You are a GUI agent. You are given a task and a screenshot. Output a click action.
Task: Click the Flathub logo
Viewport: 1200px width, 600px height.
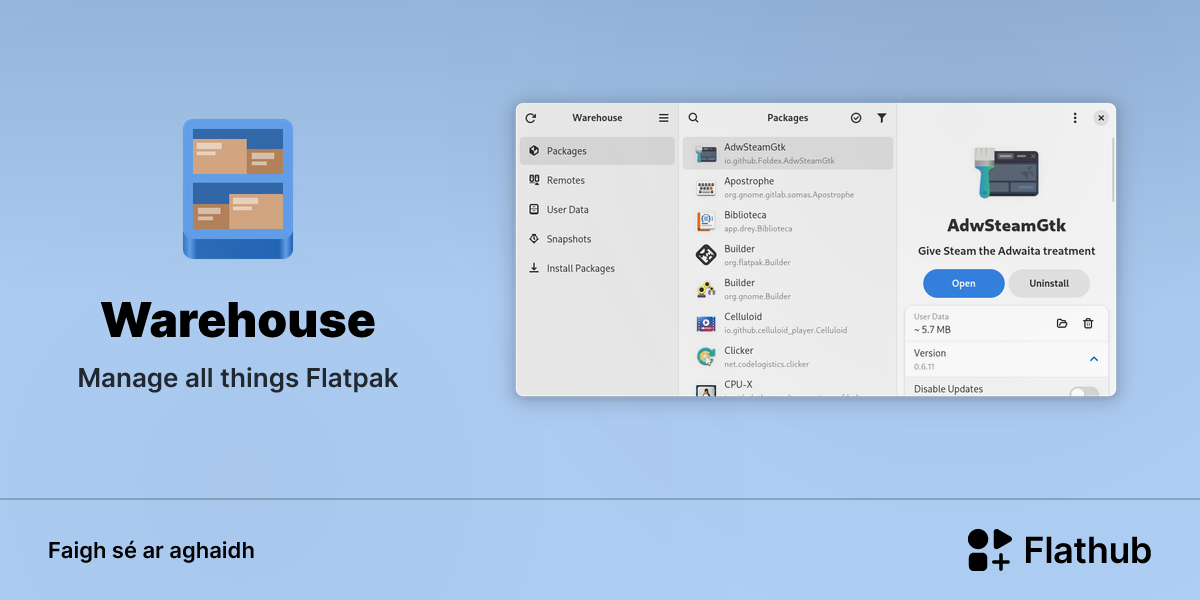click(1059, 550)
